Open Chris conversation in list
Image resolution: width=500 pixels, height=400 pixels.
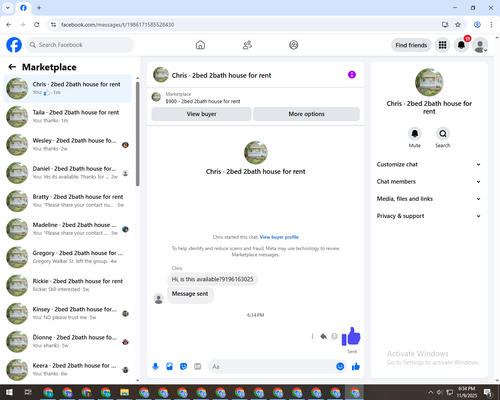click(67, 89)
